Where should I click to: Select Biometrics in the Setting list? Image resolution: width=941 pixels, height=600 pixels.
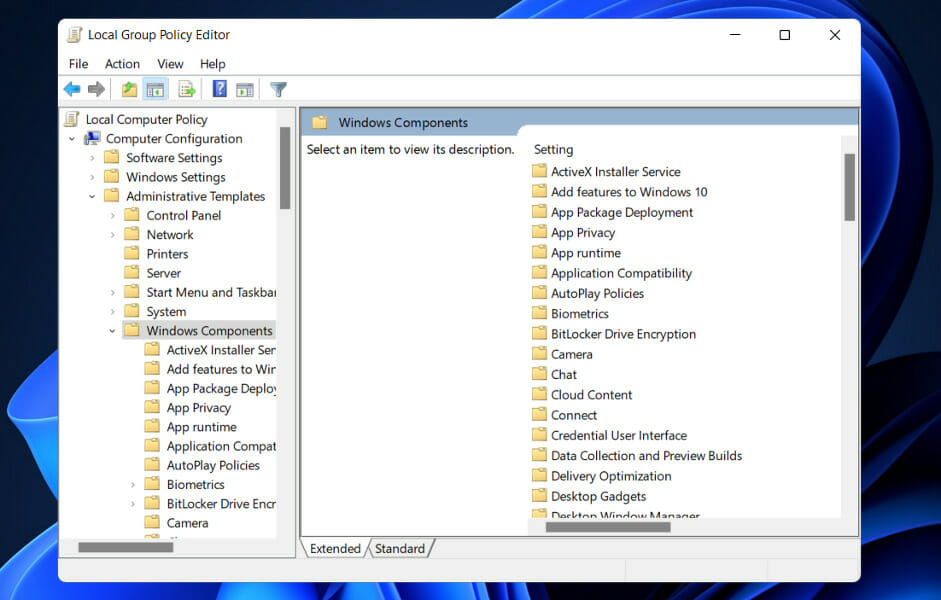[580, 314]
